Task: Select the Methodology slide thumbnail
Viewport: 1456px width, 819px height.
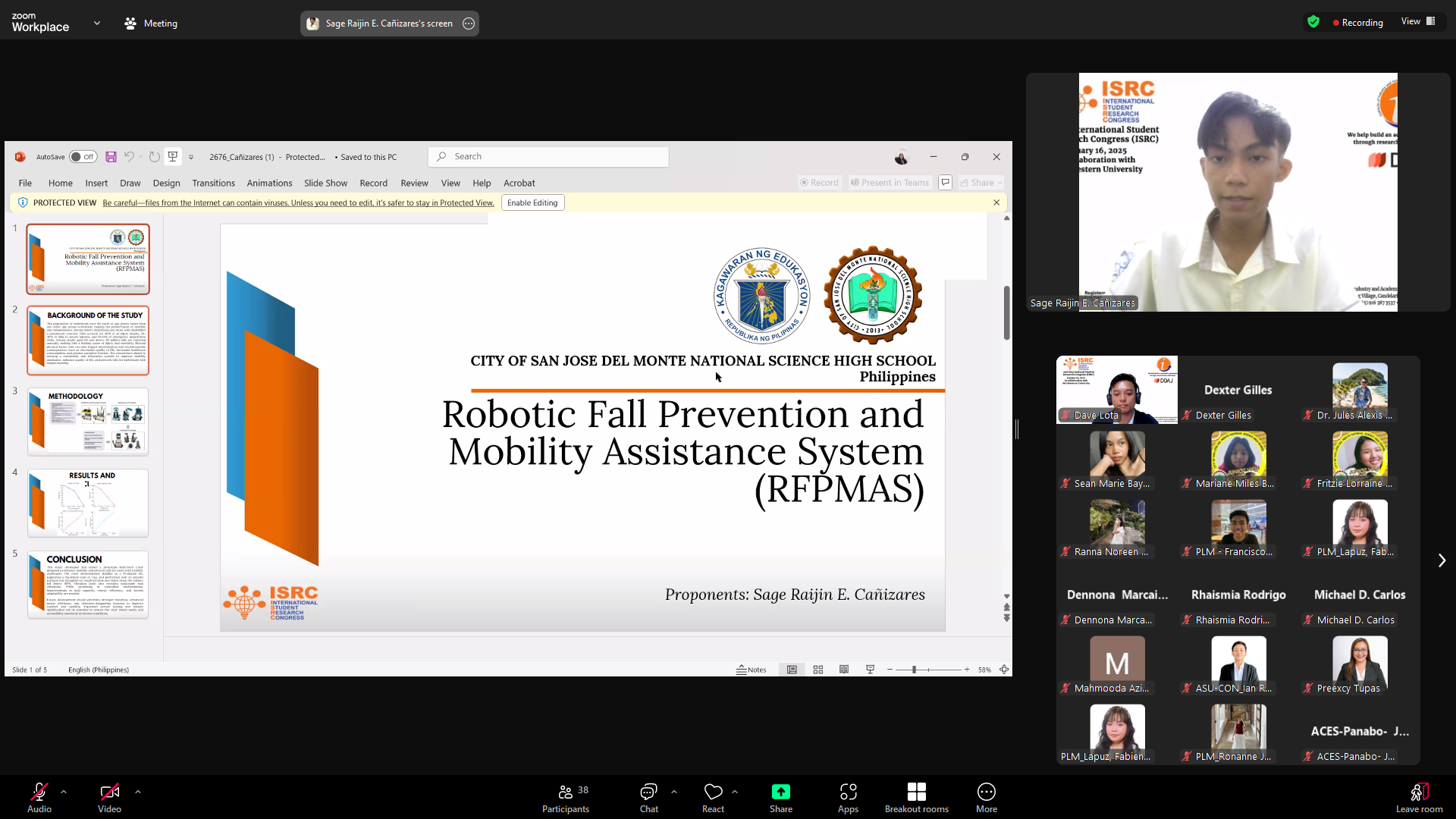Action: pos(88,422)
